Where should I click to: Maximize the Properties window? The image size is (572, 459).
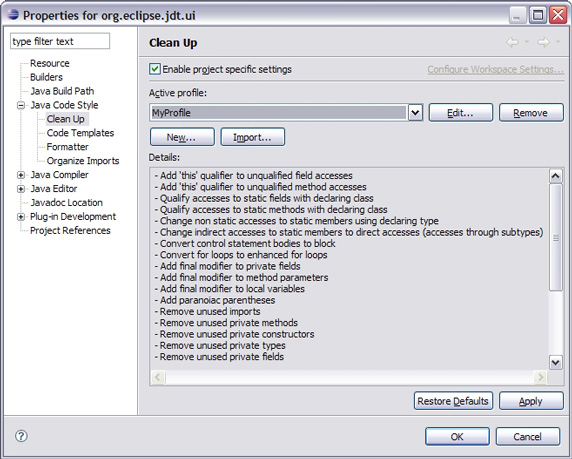click(x=538, y=15)
